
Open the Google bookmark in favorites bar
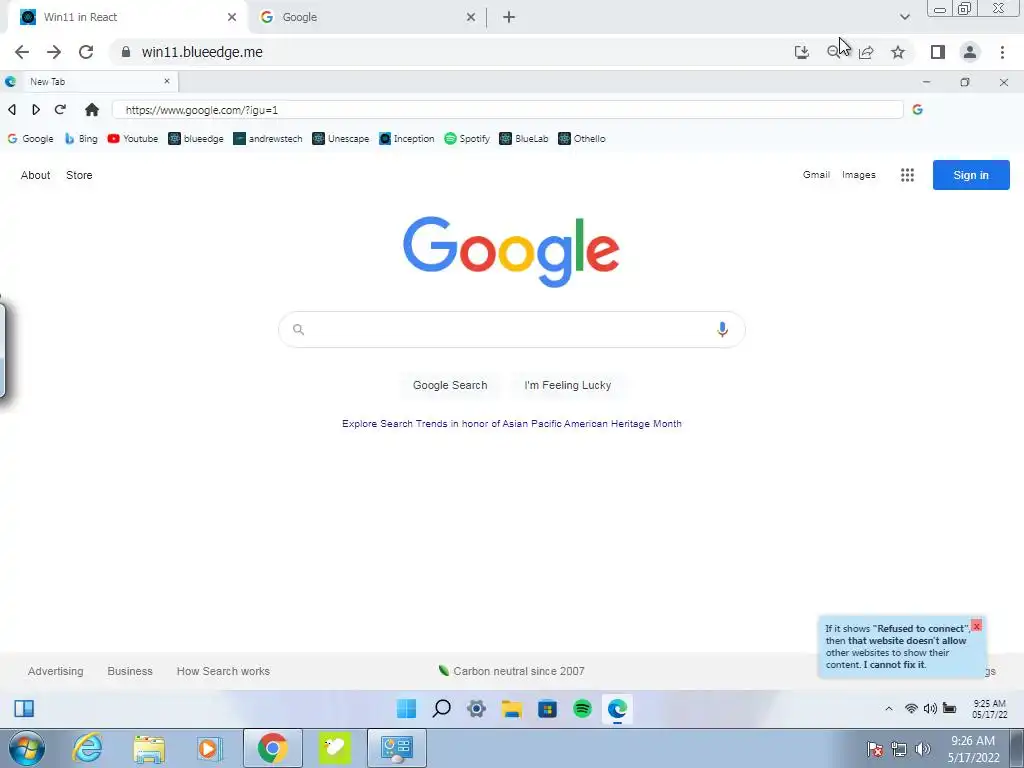(x=30, y=138)
